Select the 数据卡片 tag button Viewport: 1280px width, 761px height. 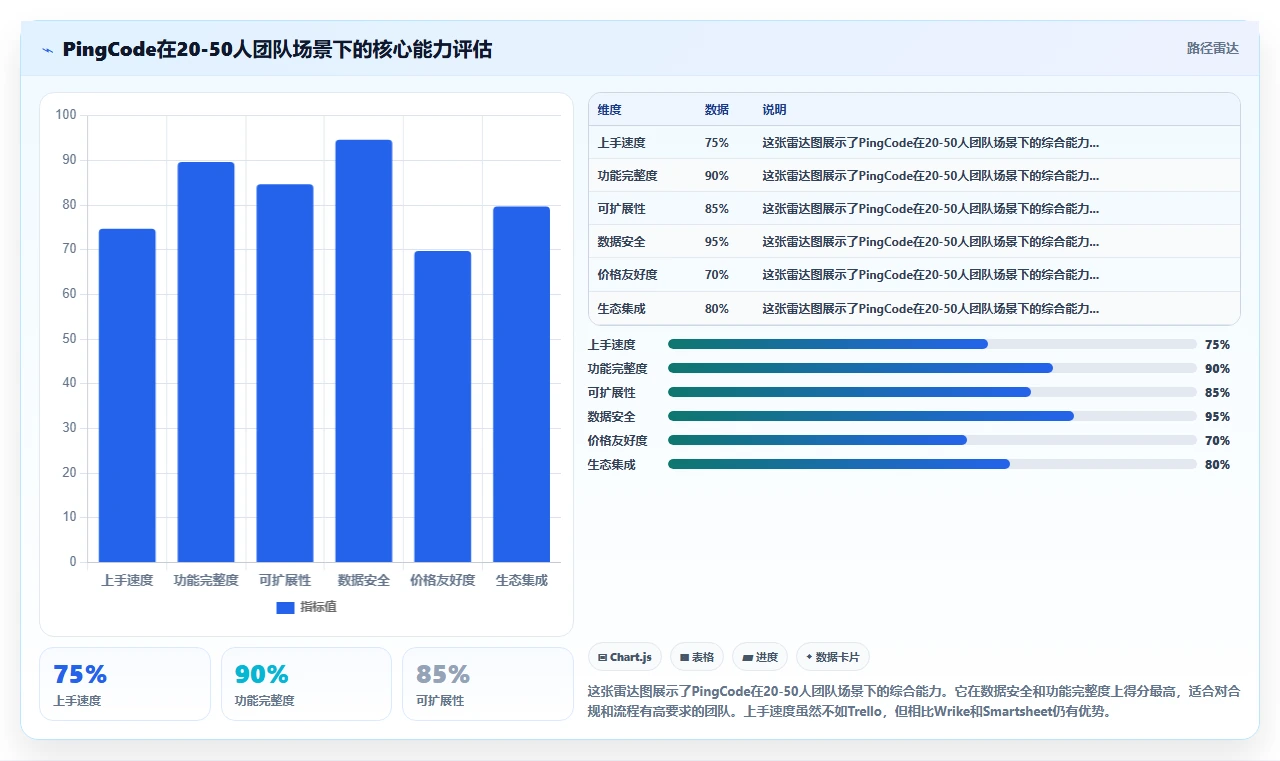pyautogui.click(x=833, y=657)
